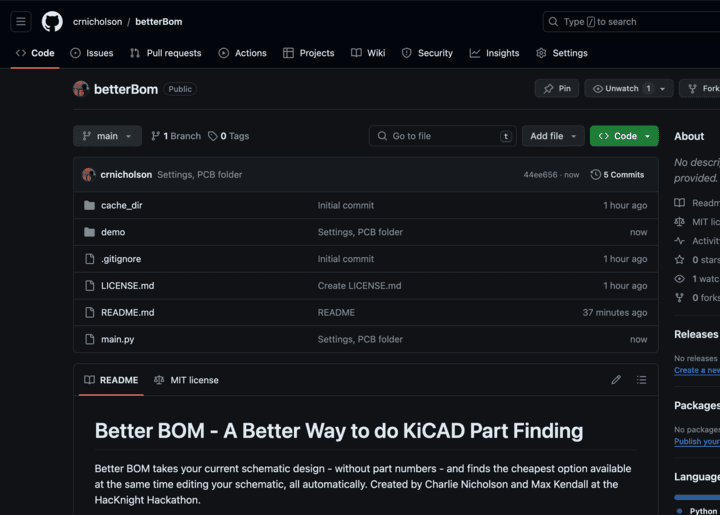The image size is (720, 515).
Task: Click the Python language bar
Action: click(697, 497)
